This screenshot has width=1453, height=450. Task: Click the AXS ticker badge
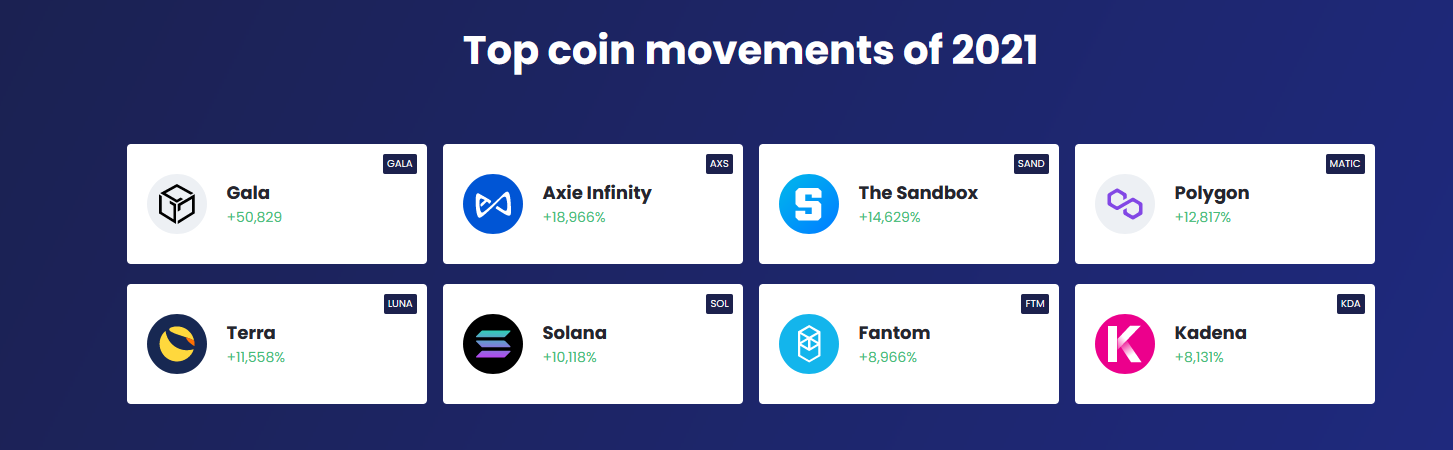tap(719, 164)
